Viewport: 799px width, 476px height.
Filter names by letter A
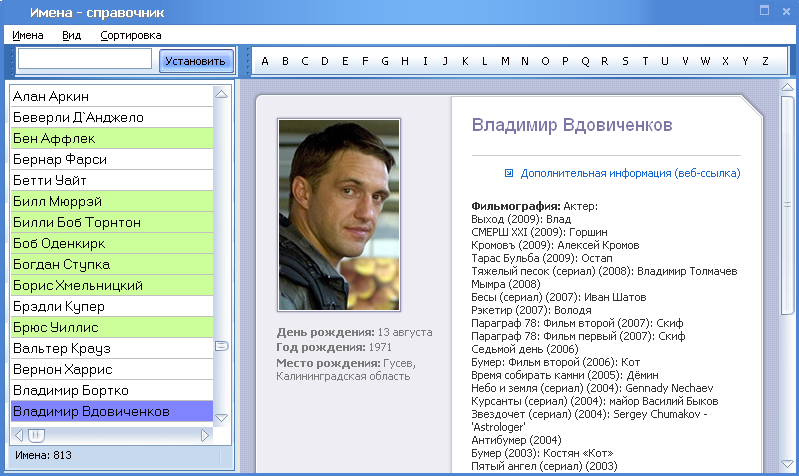265,61
